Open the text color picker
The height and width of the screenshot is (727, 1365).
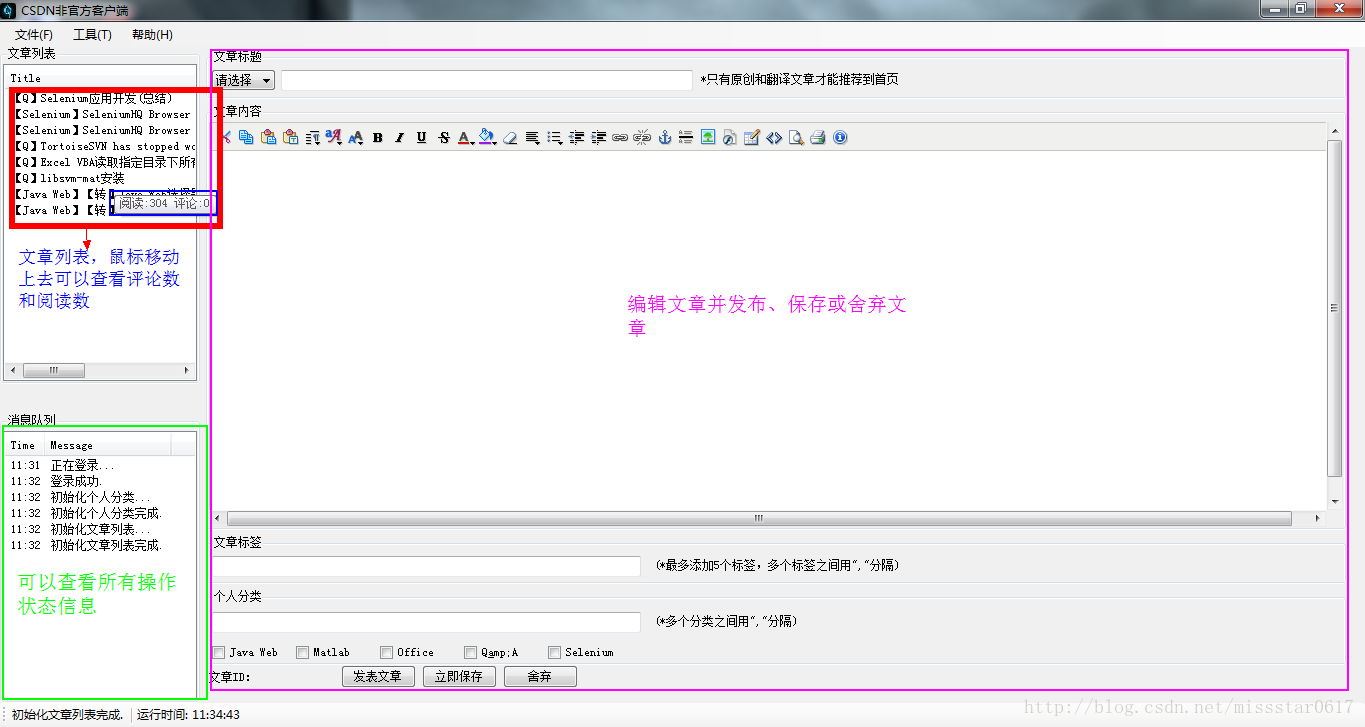click(x=466, y=137)
